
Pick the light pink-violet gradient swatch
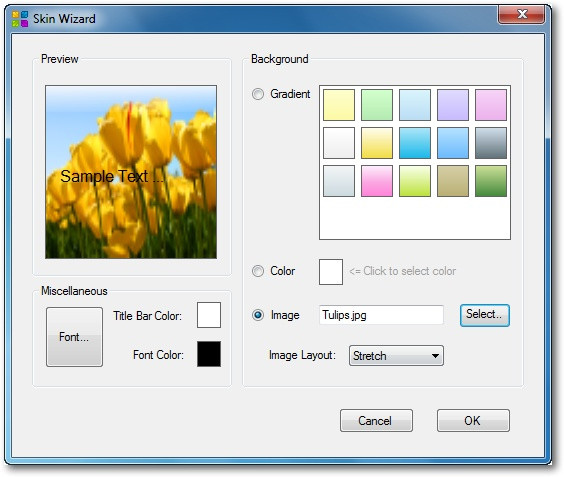pyautogui.click(x=491, y=105)
